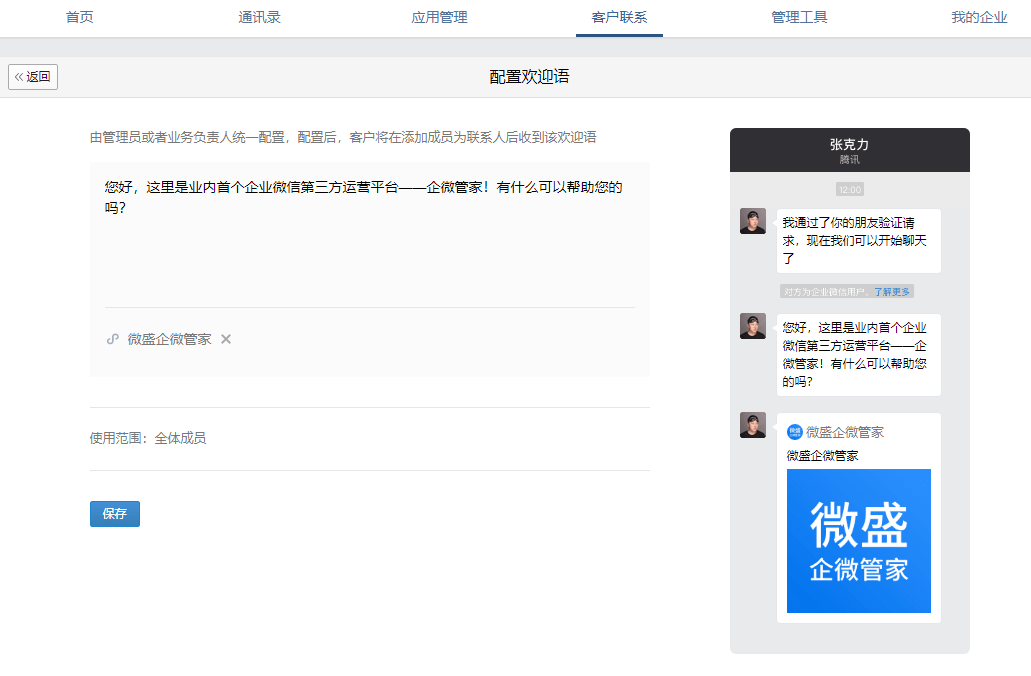Switch to the 通讯录 tab

tap(260, 17)
